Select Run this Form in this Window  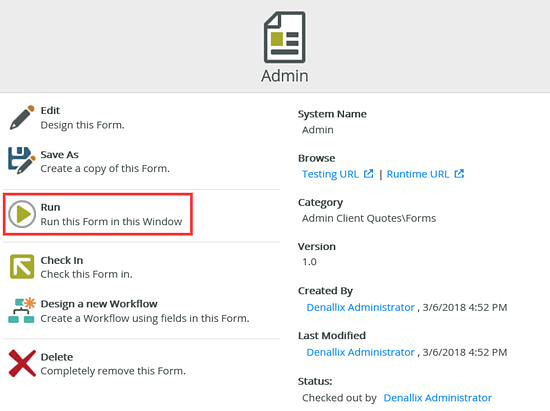click(x=111, y=222)
